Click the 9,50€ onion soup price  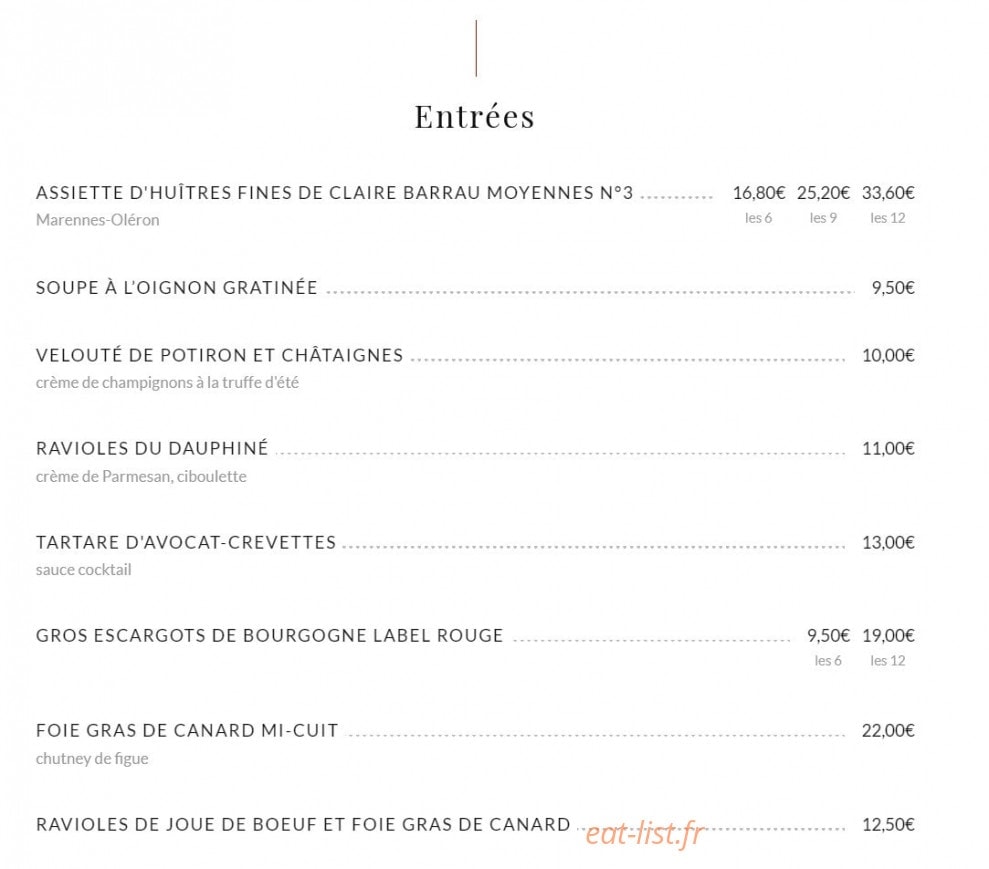893,288
